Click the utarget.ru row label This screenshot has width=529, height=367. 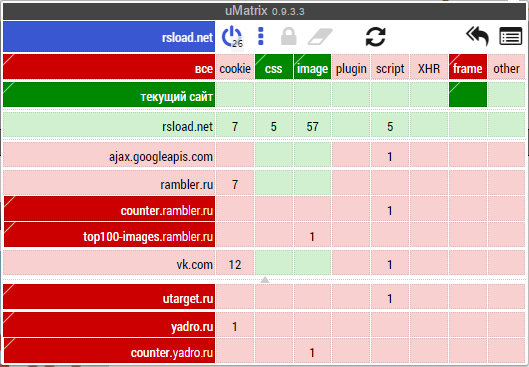pyautogui.click(x=109, y=297)
